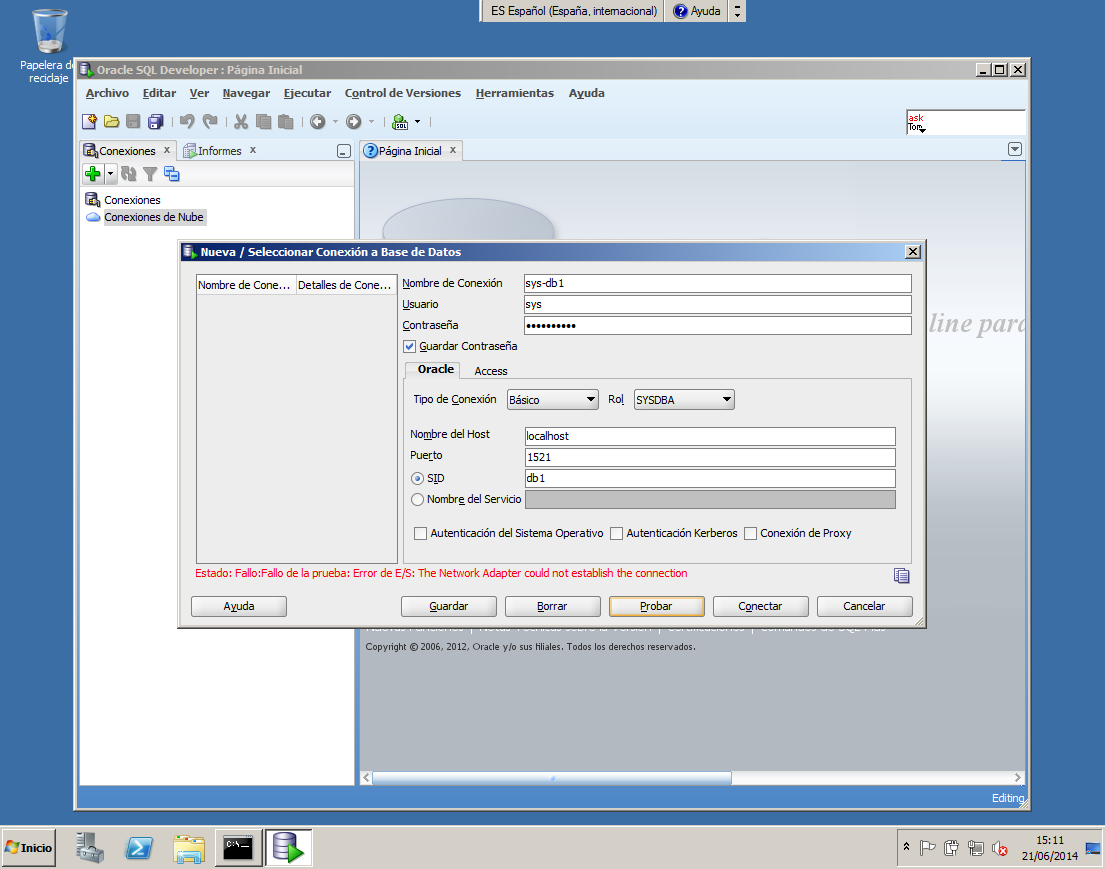Image resolution: width=1105 pixels, height=869 pixels.
Task: Click the New file toolbar icon
Action: click(89, 122)
